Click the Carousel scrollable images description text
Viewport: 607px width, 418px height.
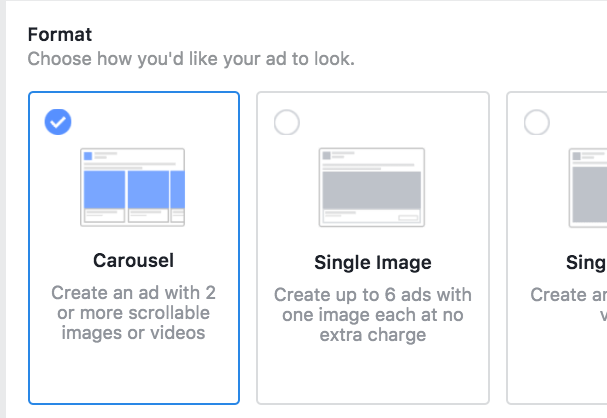pos(133,313)
